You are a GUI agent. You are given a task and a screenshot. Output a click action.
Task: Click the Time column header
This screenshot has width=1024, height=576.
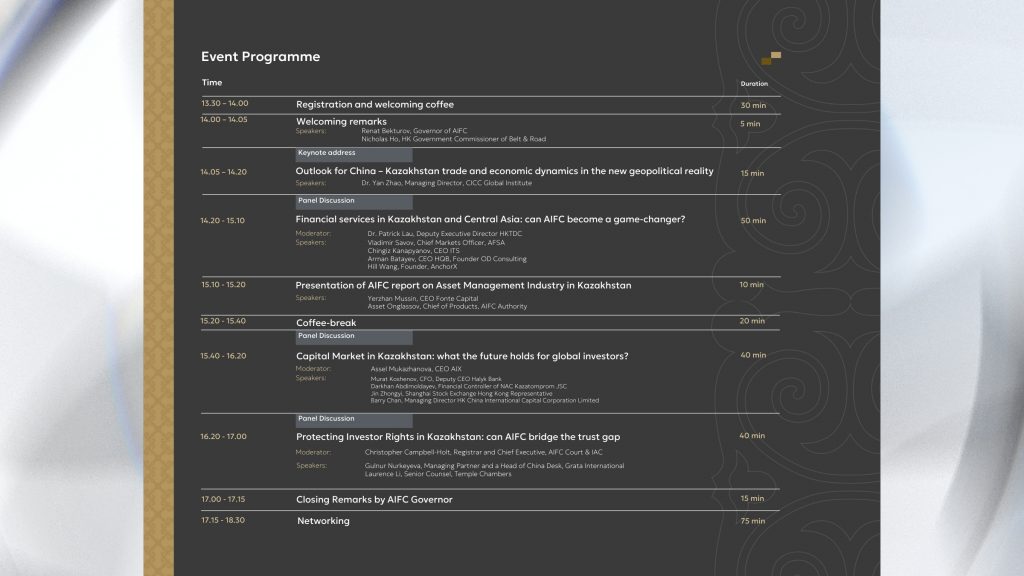pos(212,82)
